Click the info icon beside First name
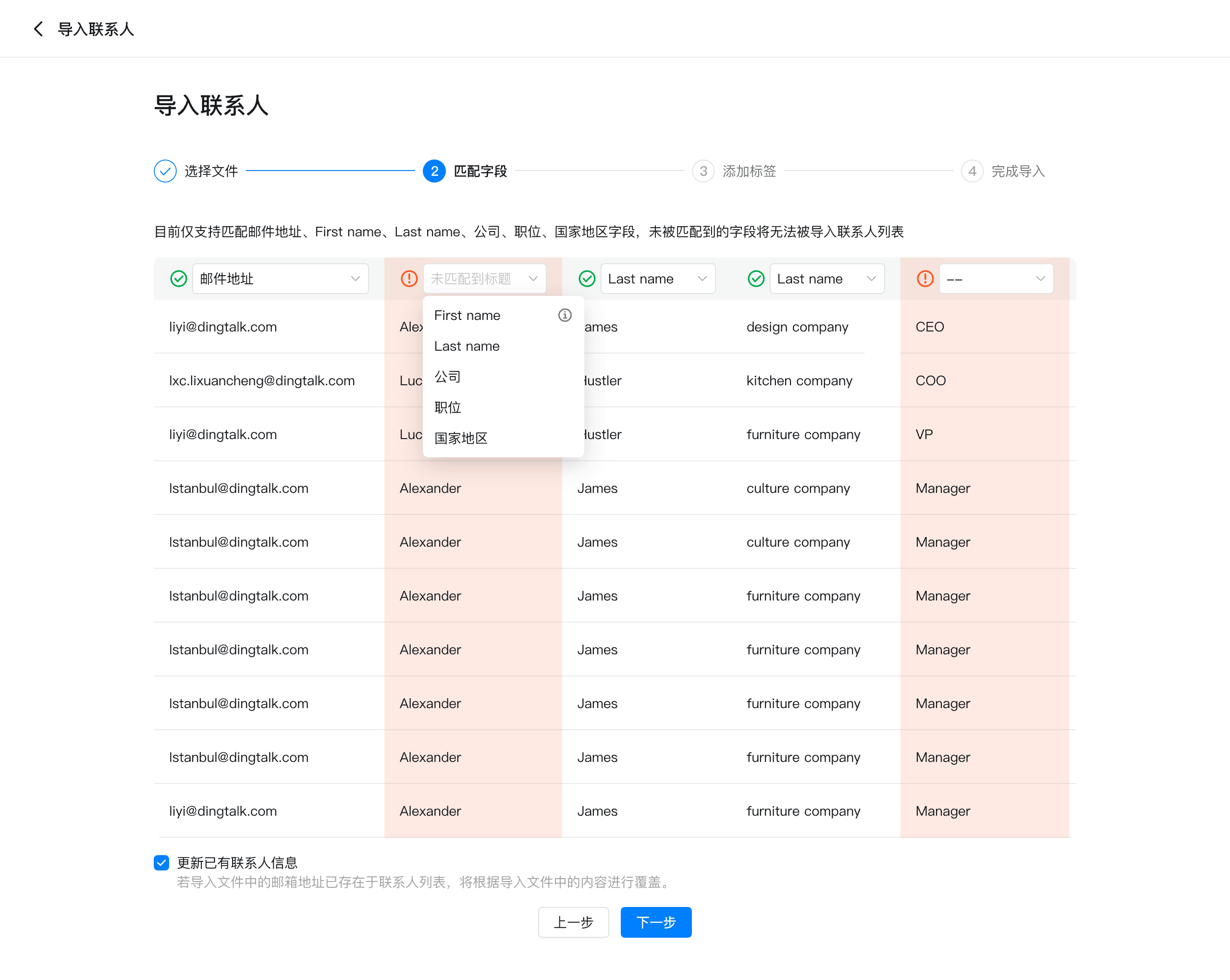The image size is (1230, 980). (x=564, y=315)
